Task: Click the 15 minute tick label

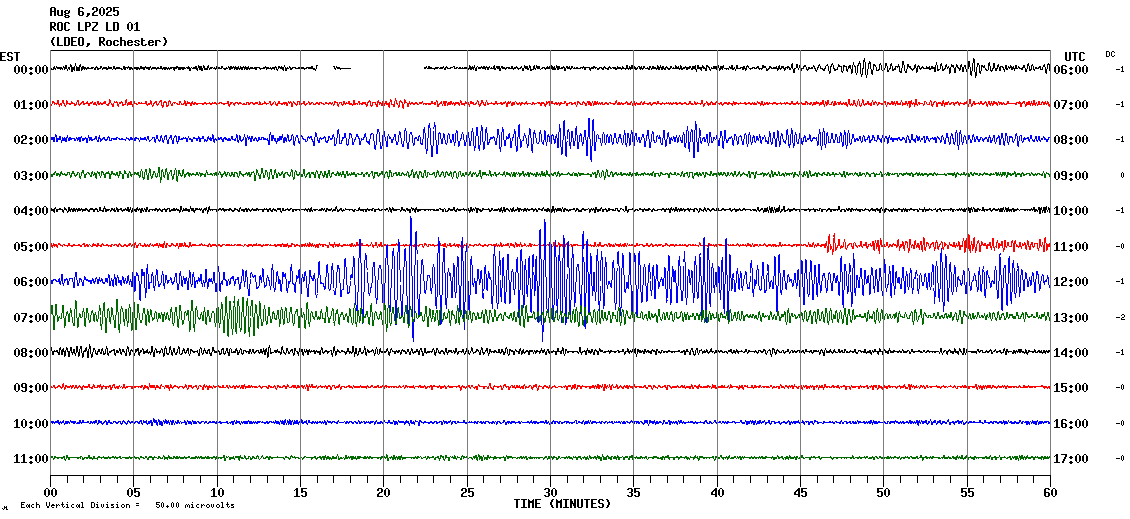Action: [301, 493]
